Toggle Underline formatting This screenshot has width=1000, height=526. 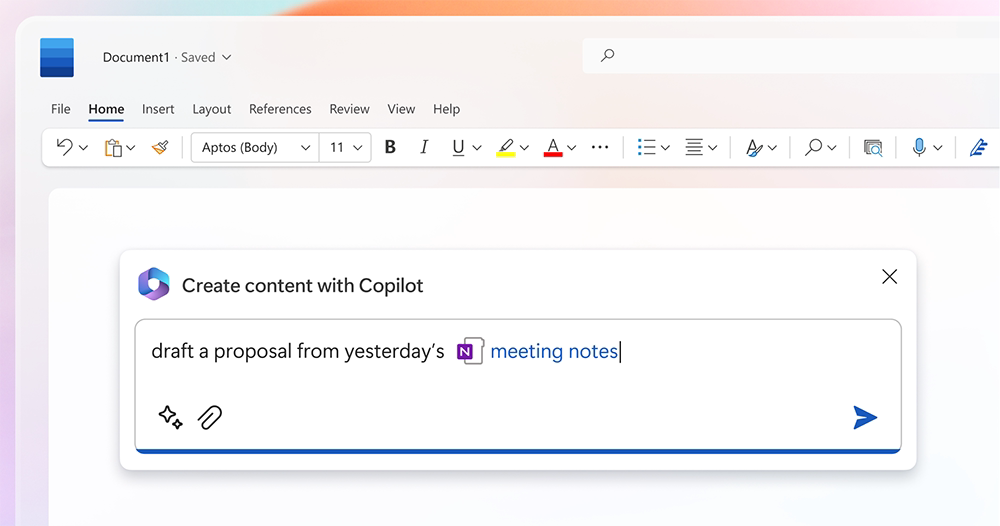(458, 148)
